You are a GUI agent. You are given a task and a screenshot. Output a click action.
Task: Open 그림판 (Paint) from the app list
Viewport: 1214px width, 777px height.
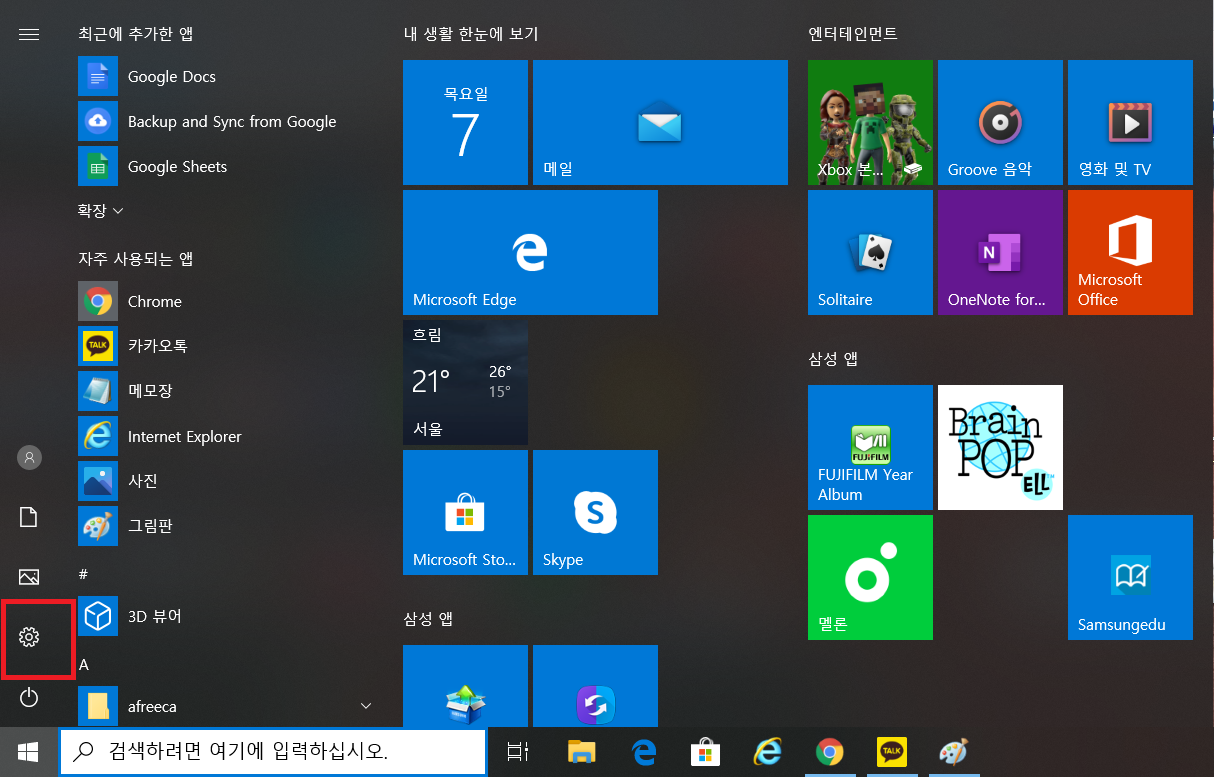pos(225,526)
